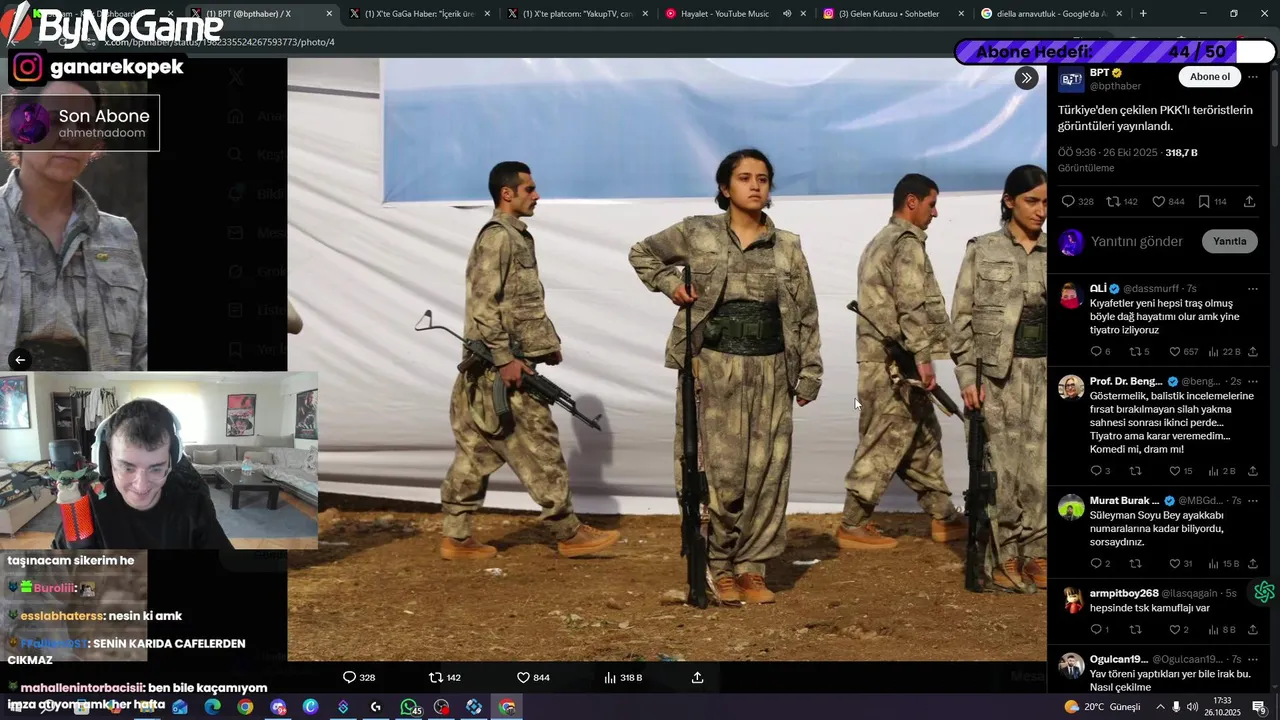Image resolution: width=1280 pixels, height=720 pixels.
Task: Open a new browser tab with plus button
Action: (1143, 14)
